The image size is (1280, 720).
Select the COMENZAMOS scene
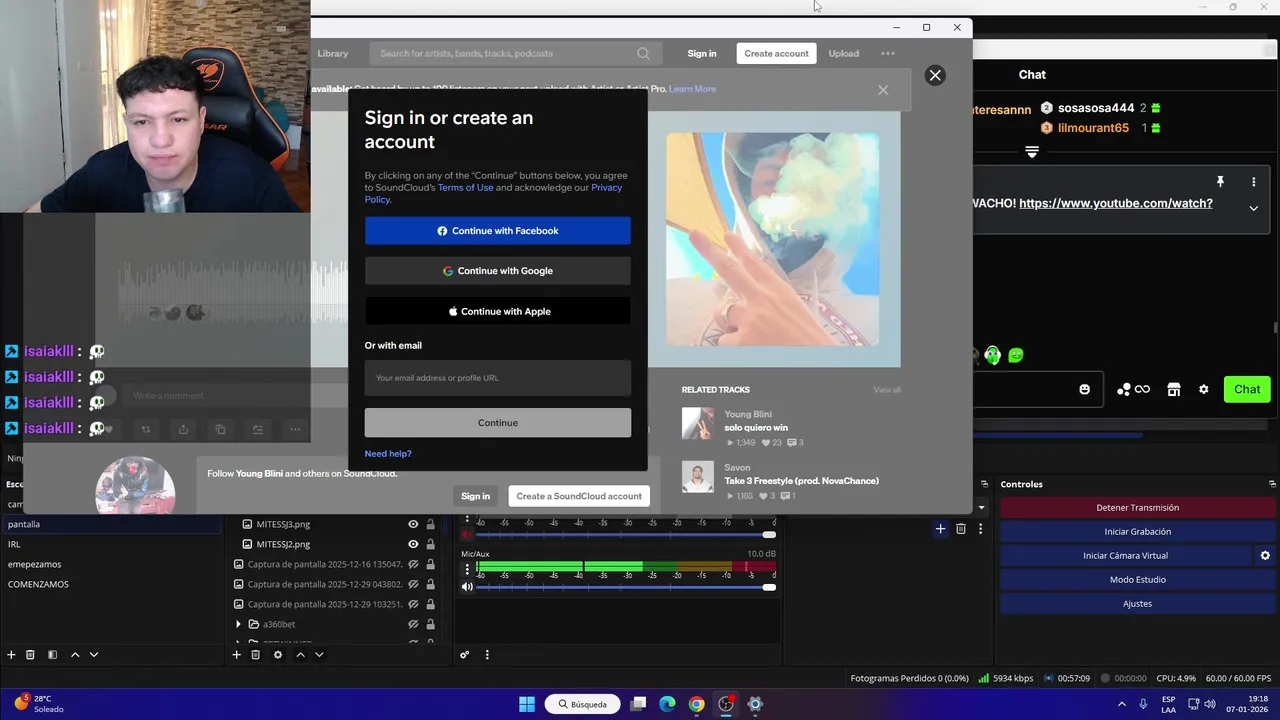(x=111, y=584)
